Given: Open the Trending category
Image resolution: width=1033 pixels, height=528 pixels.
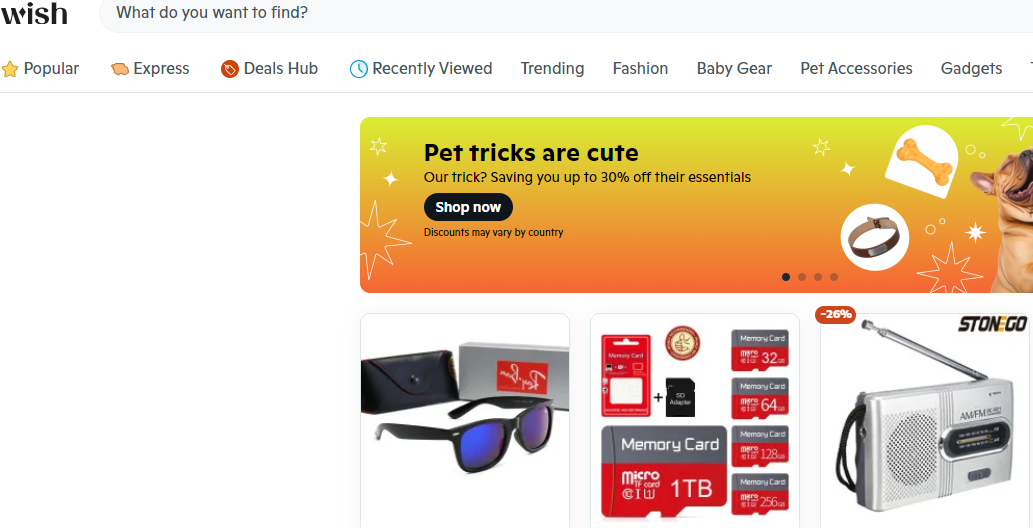Looking at the screenshot, I should [x=552, y=69].
